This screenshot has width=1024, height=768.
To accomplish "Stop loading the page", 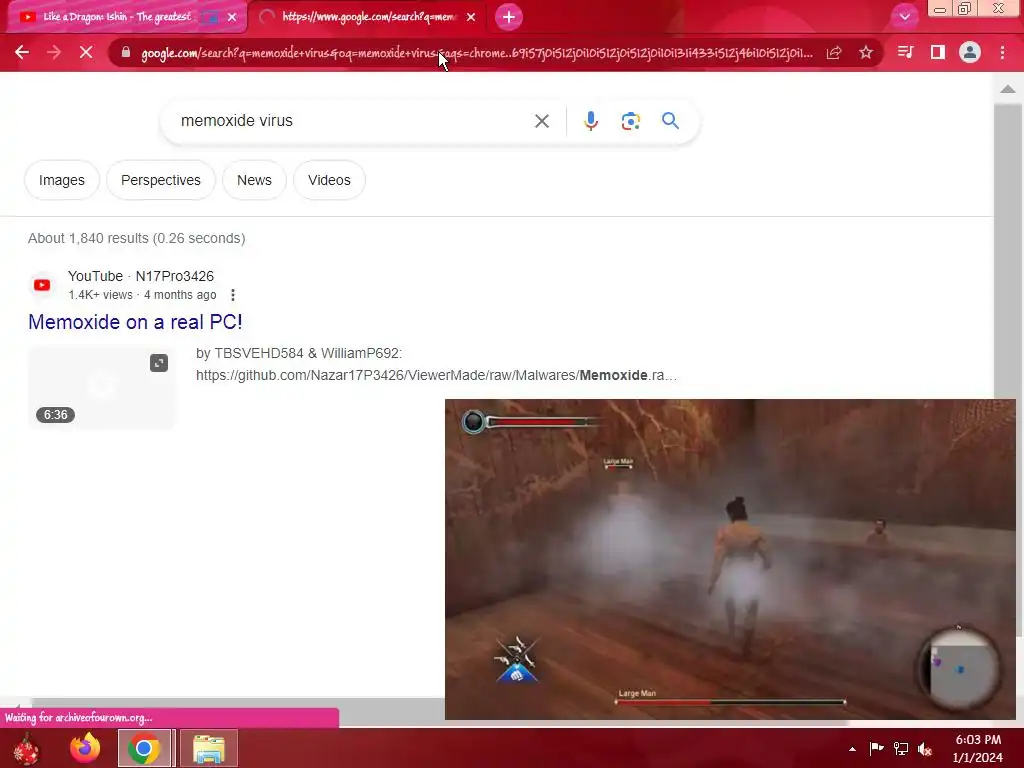I will (x=86, y=52).
